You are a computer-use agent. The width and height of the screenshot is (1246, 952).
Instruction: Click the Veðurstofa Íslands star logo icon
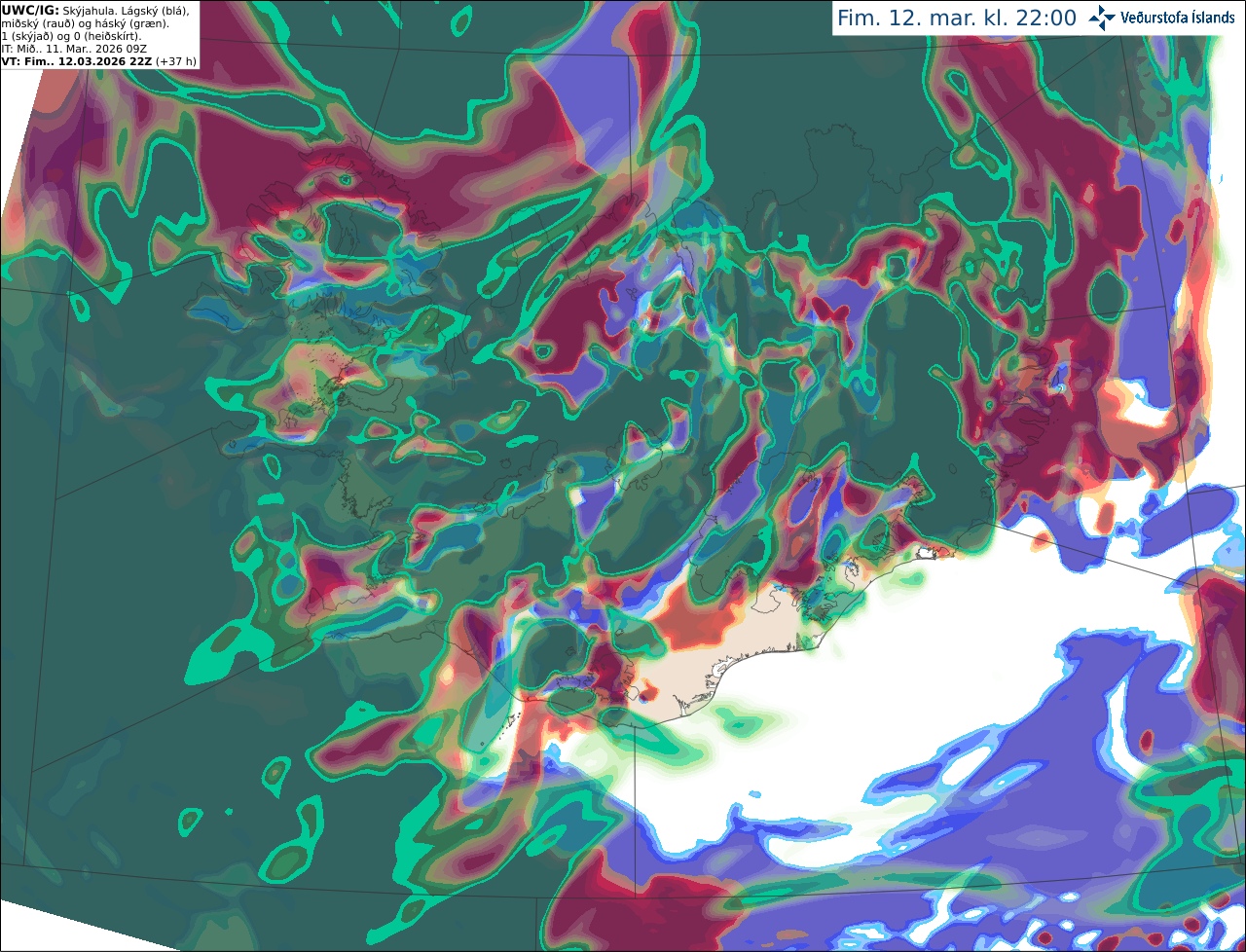click(x=1102, y=18)
